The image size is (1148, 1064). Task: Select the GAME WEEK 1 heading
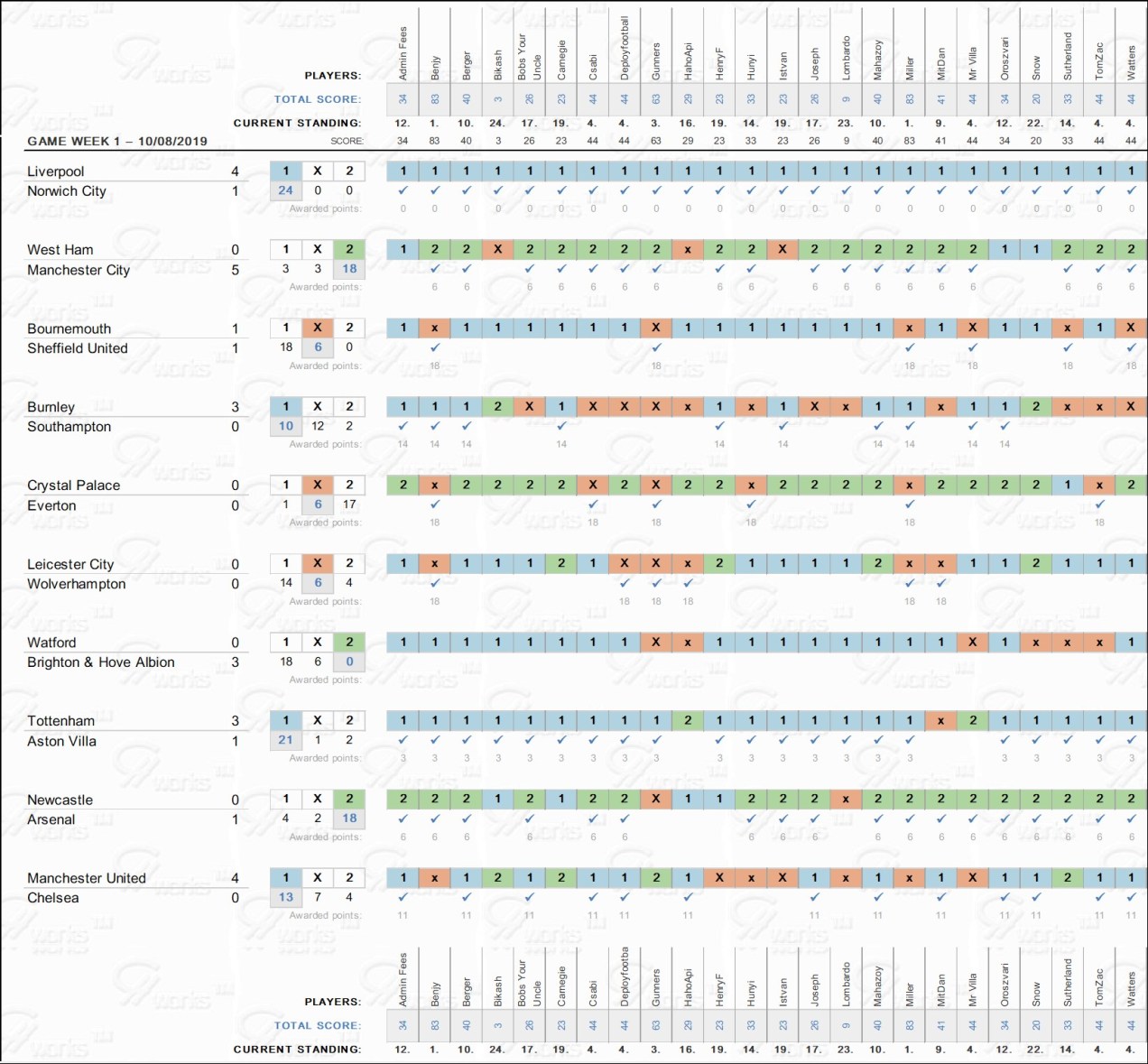(x=117, y=141)
